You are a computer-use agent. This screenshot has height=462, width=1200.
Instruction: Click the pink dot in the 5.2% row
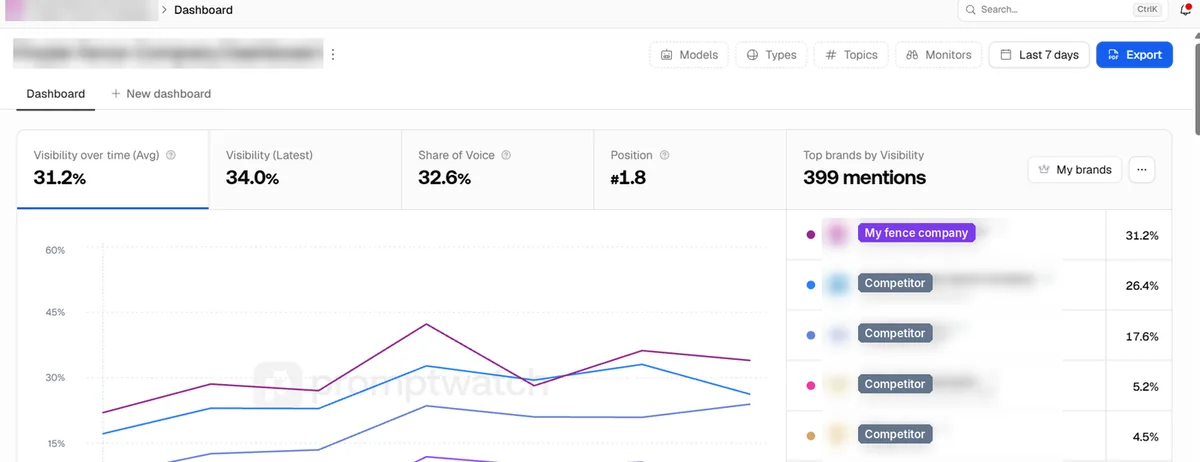click(x=811, y=386)
